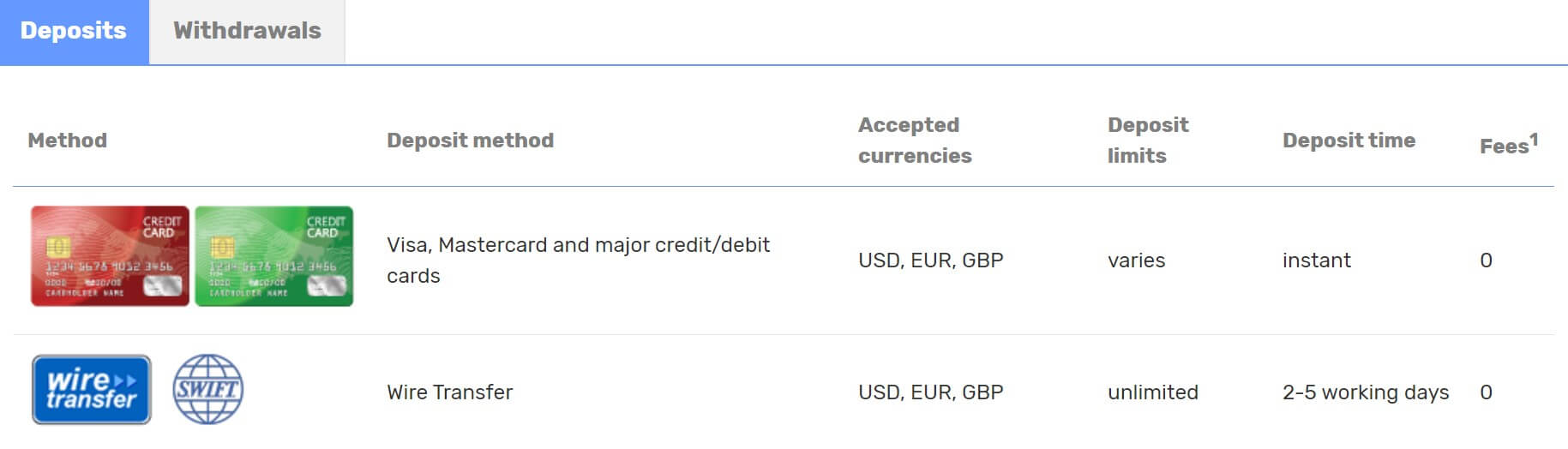The image size is (1568, 449).
Task: Click the Wire Transfer fee value 0
Action: point(1486,392)
